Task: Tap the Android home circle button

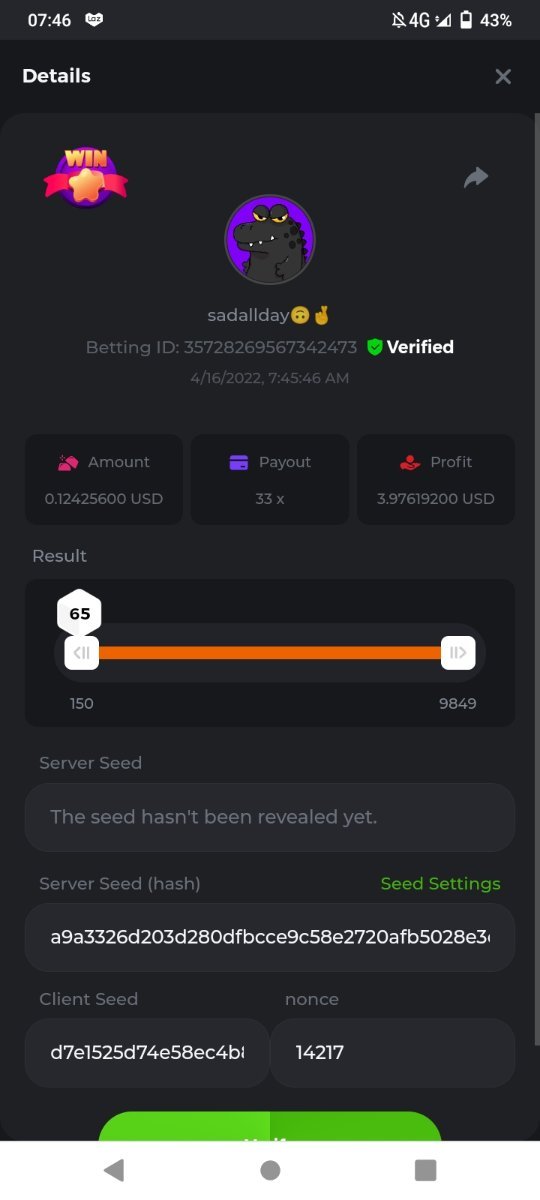Action: [x=270, y=1170]
